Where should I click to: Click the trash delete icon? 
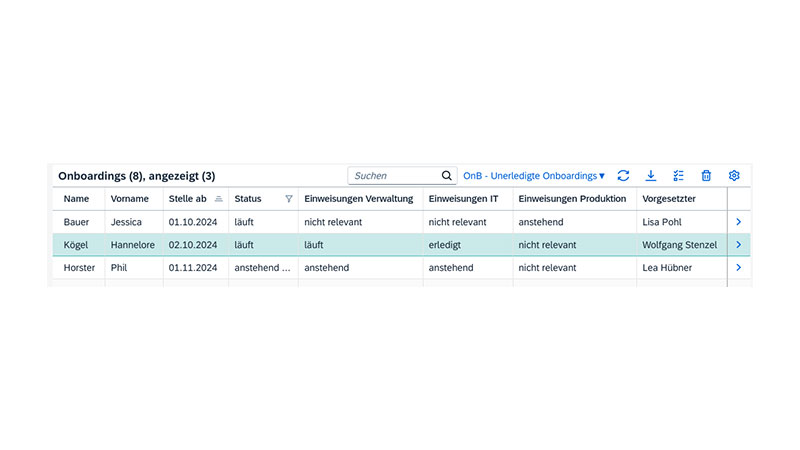706,176
